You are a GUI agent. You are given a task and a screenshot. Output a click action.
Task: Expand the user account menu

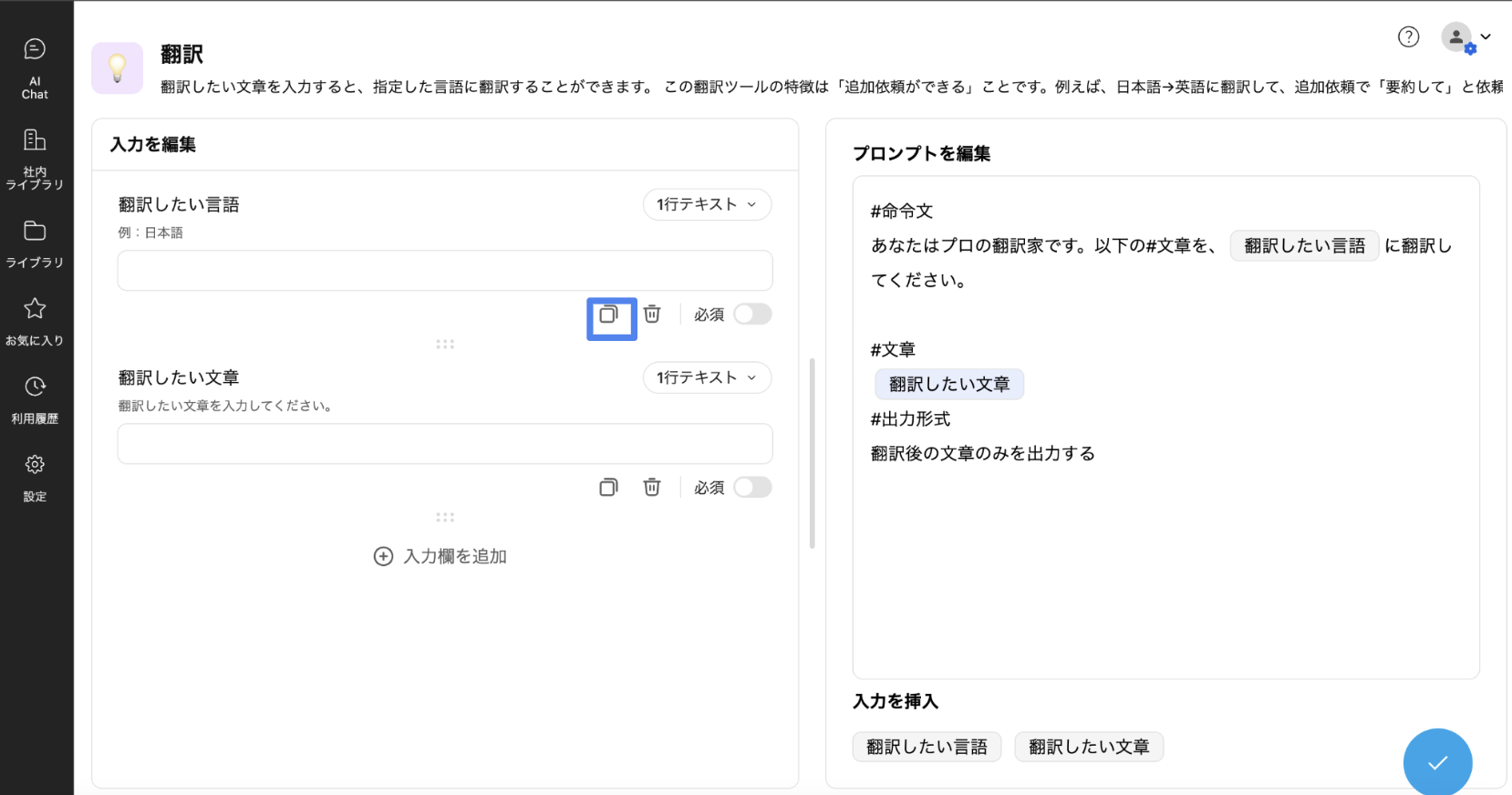[x=1466, y=37]
